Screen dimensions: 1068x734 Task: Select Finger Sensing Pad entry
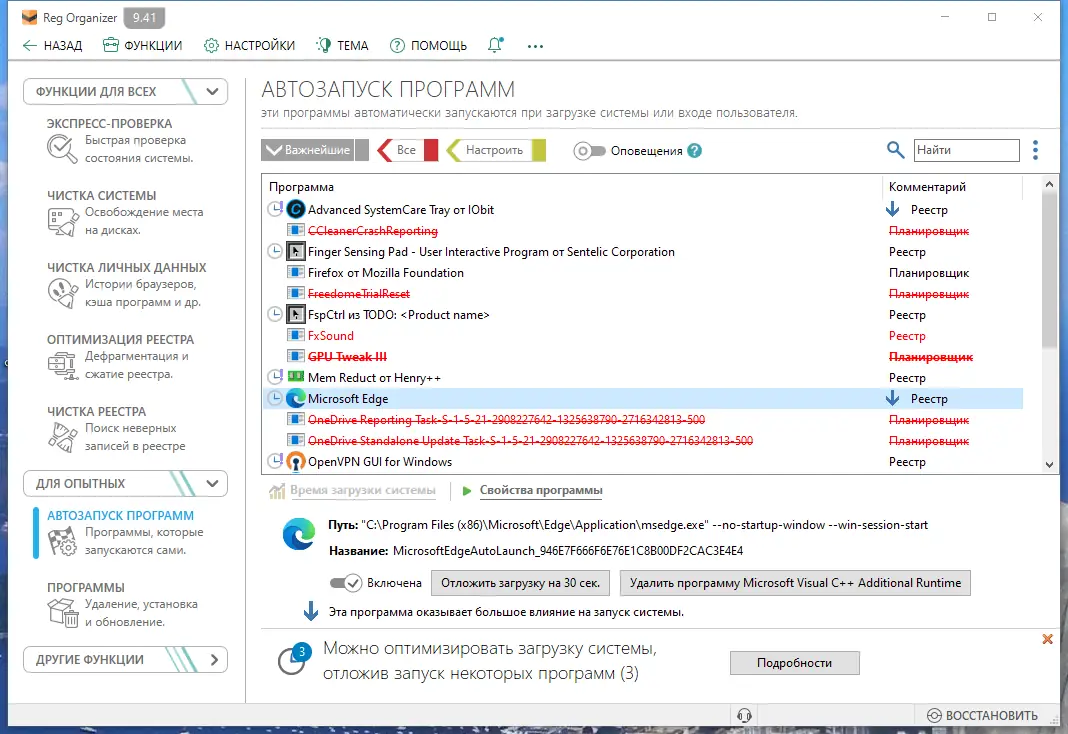(642, 252)
